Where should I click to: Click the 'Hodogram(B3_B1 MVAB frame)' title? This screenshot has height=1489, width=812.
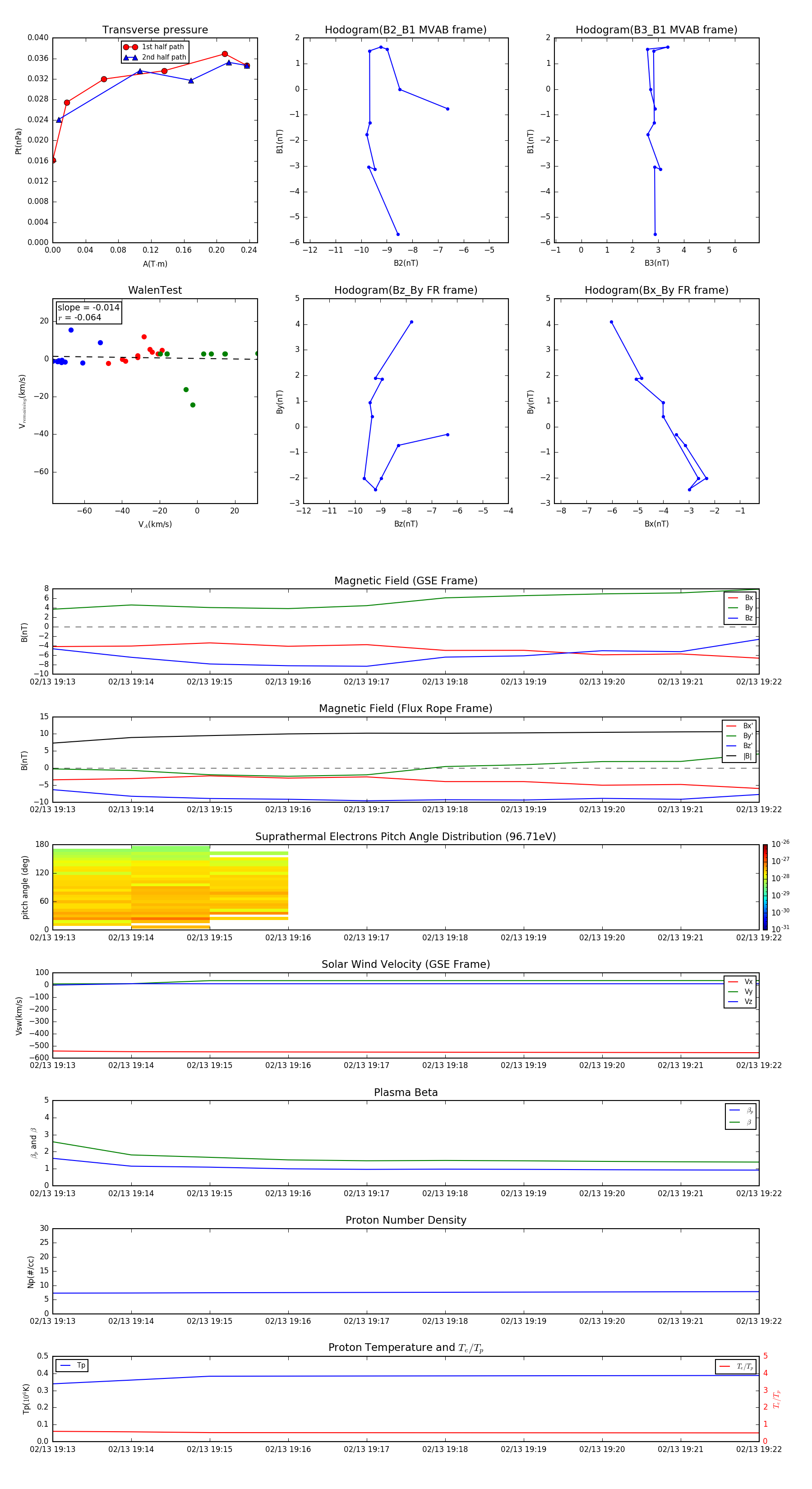click(x=656, y=30)
